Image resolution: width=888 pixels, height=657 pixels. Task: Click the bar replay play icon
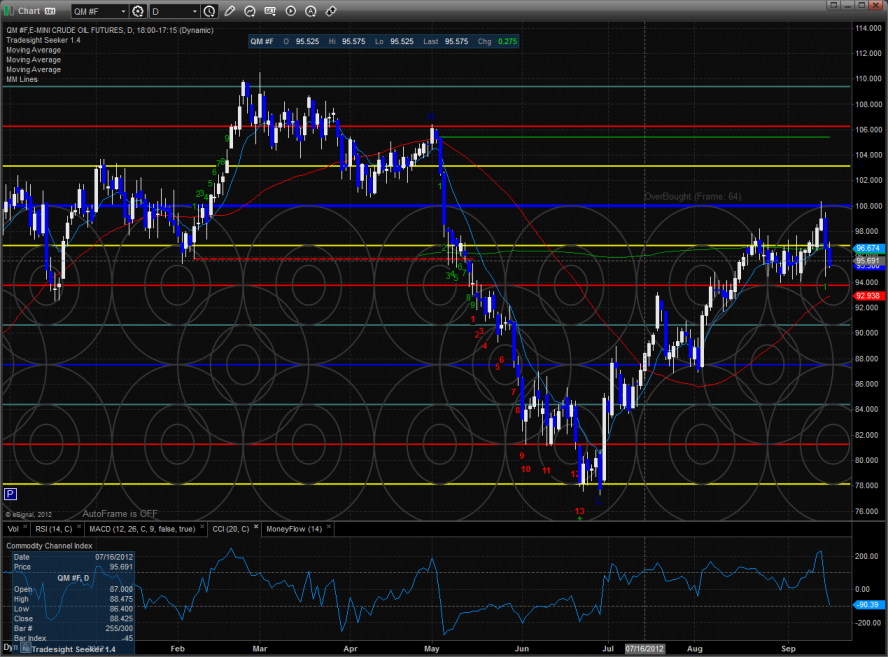coord(290,11)
